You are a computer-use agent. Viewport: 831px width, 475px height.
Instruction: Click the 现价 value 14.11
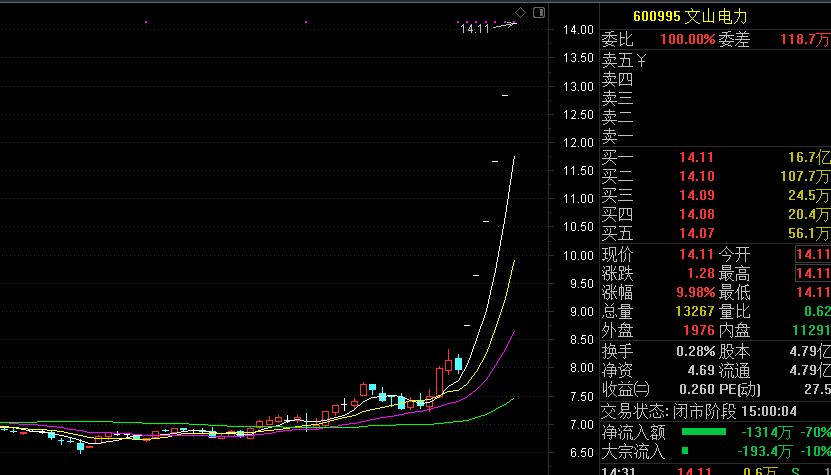pos(697,254)
